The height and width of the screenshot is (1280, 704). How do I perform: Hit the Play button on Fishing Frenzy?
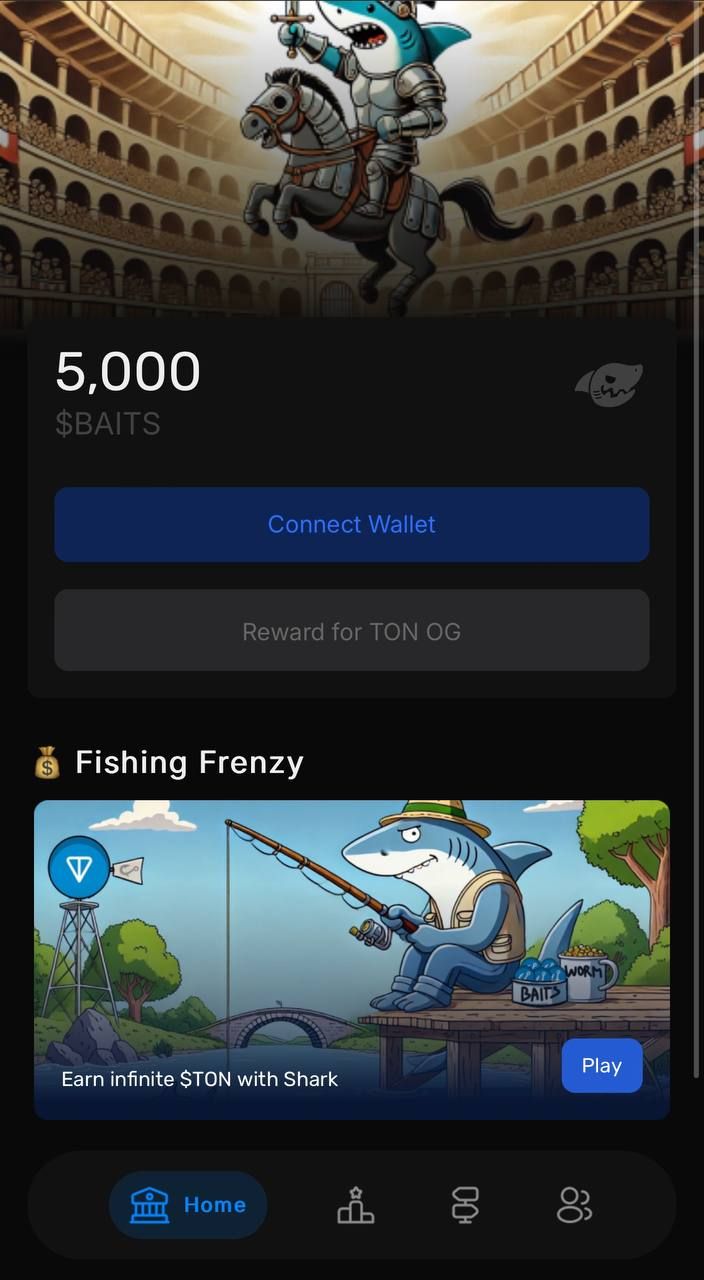pos(601,1065)
